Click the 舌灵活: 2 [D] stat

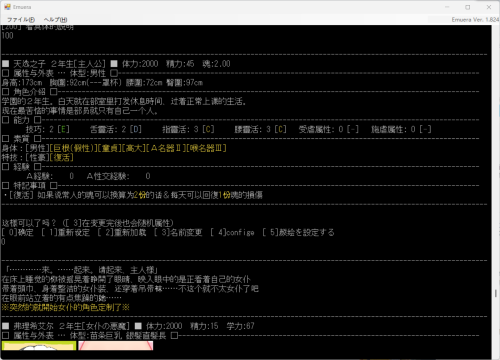click(x=116, y=129)
